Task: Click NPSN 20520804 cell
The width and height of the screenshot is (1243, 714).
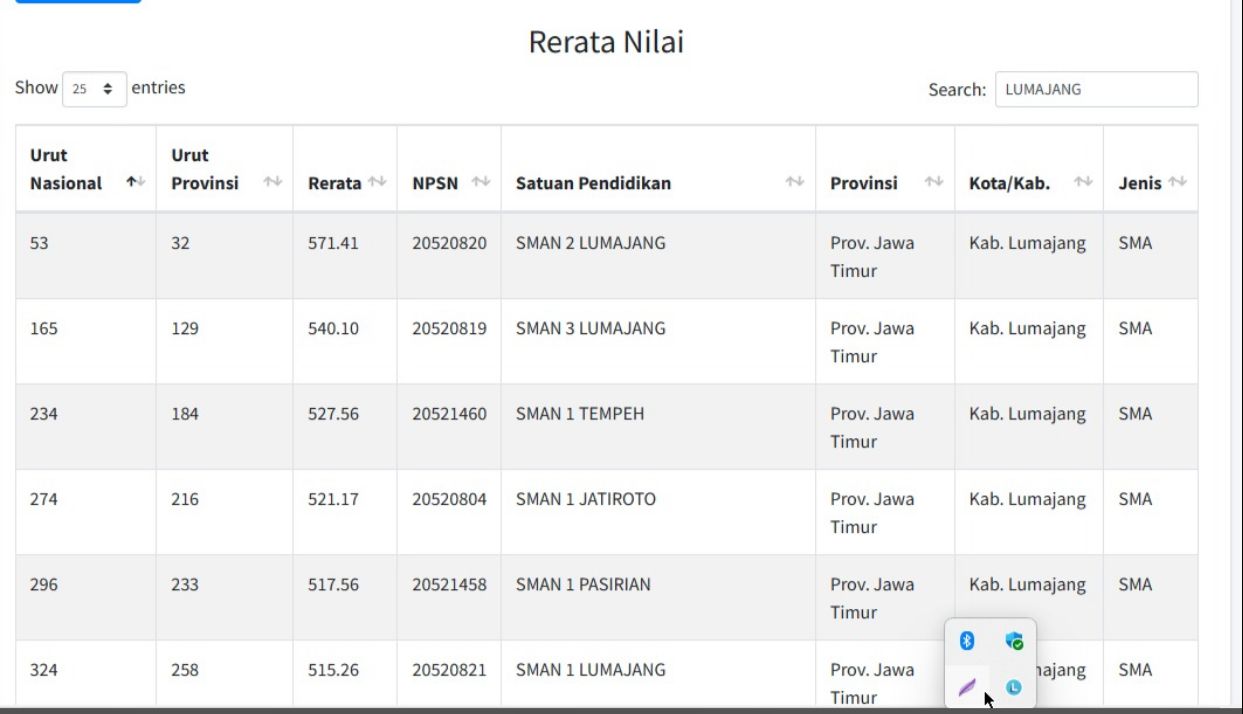Action: (x=449, y=499)
